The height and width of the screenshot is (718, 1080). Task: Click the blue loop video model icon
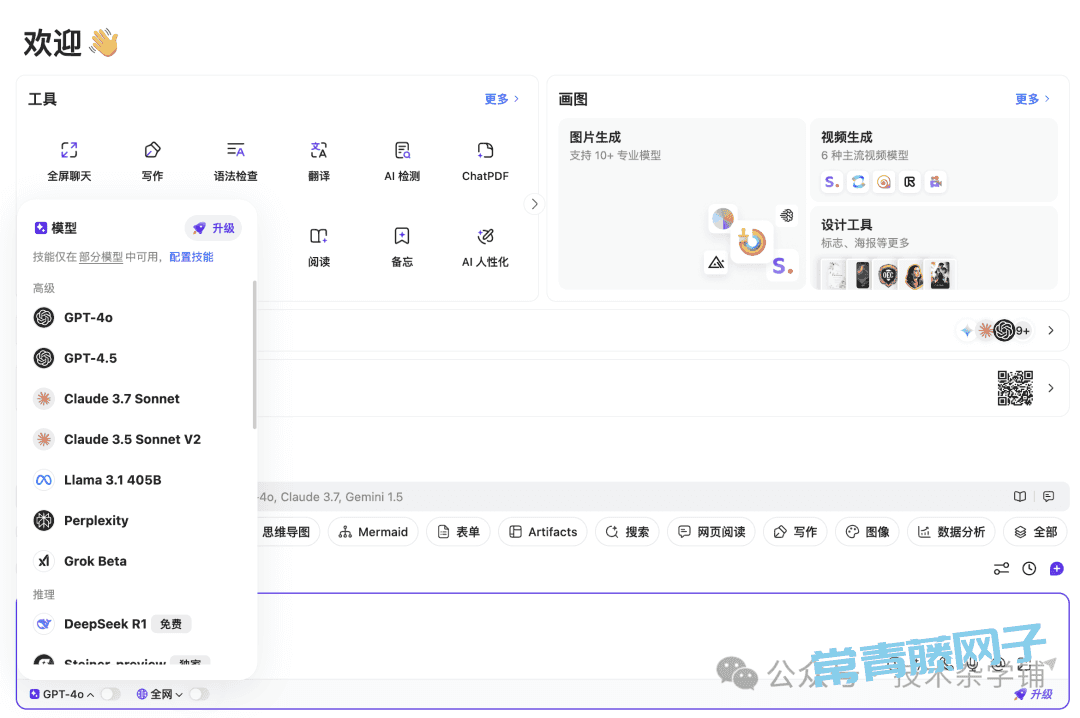[858, 182]
